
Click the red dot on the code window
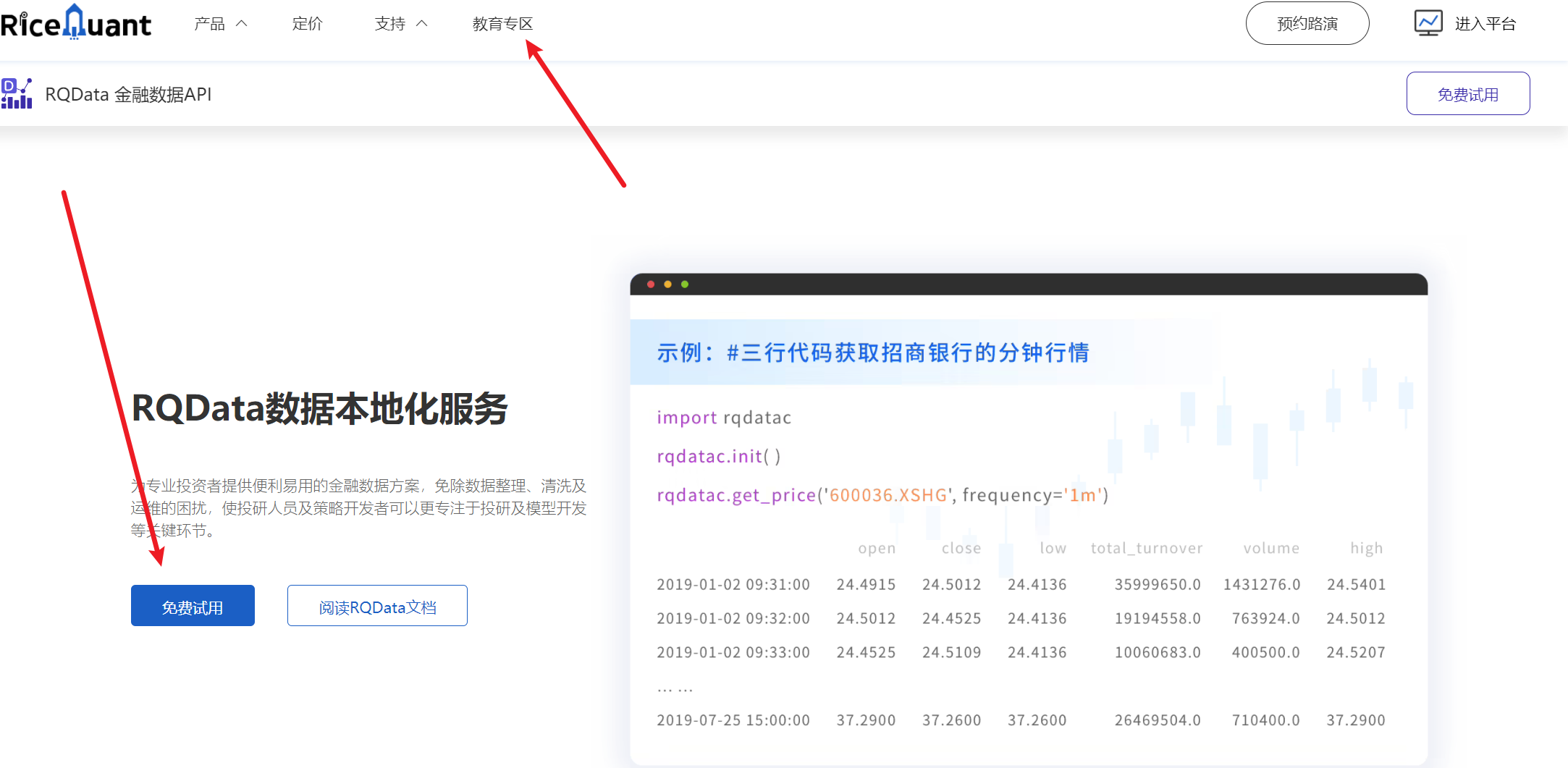[x=651, y=284]
